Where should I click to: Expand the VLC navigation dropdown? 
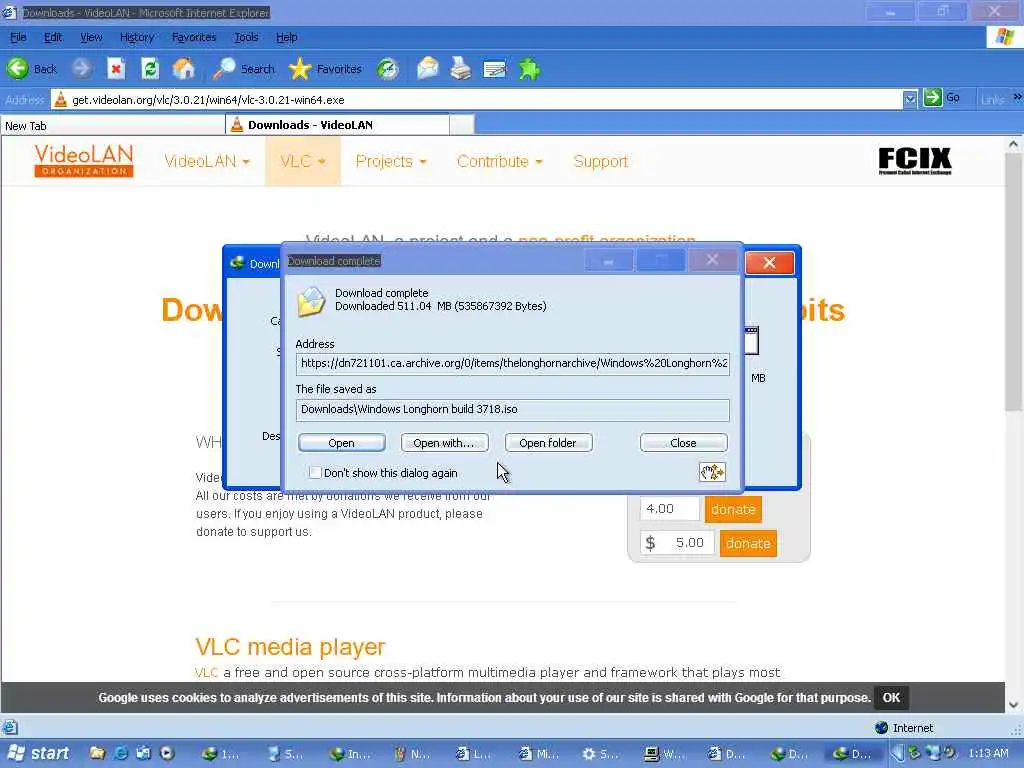303,161
